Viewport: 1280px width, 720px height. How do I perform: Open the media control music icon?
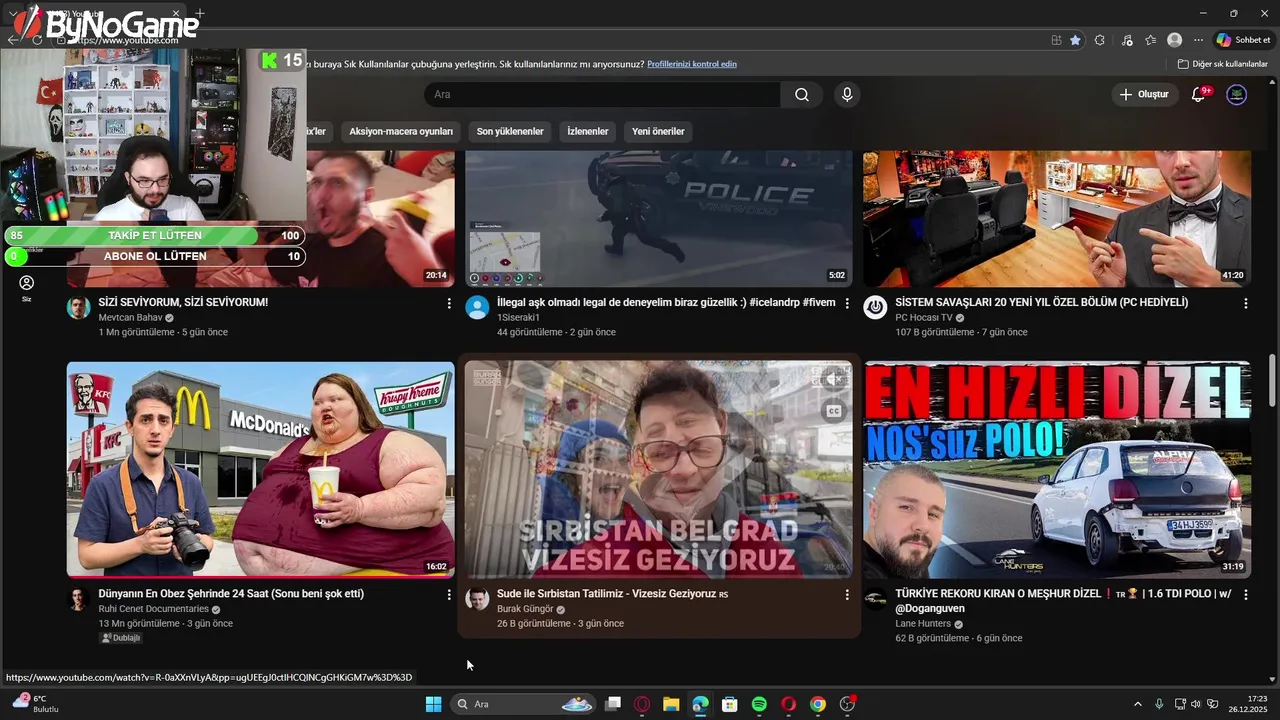pyautogui.click(x=1128, y=40)
